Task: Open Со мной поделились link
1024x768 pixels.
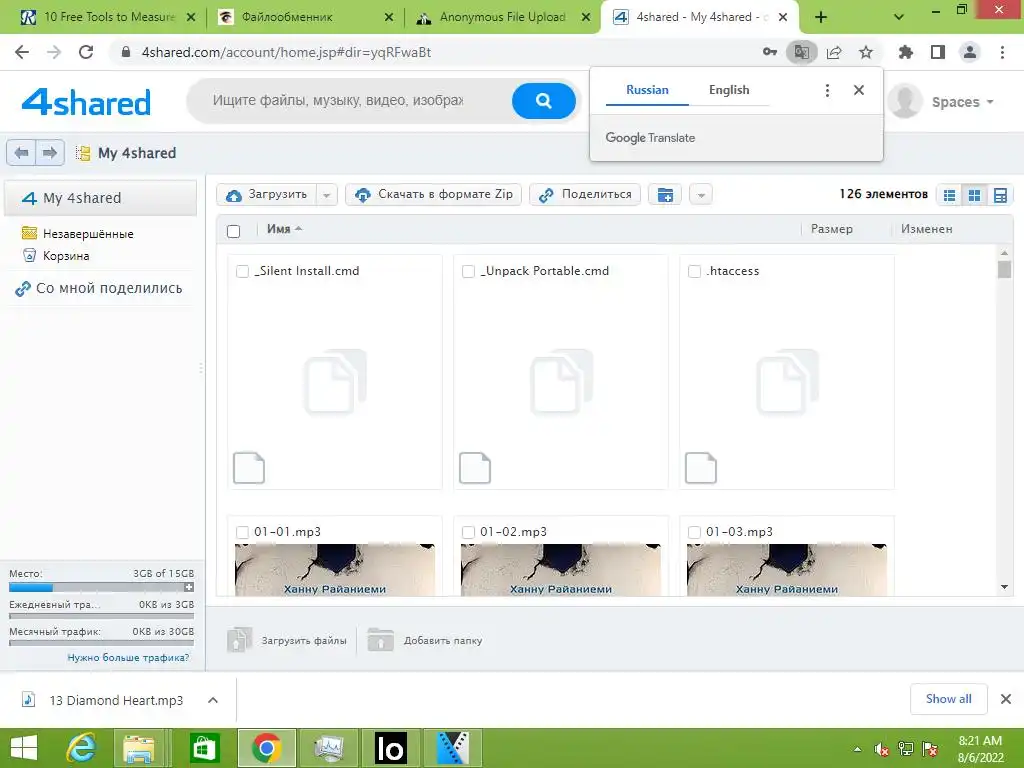Action: [x=99, y=288]
